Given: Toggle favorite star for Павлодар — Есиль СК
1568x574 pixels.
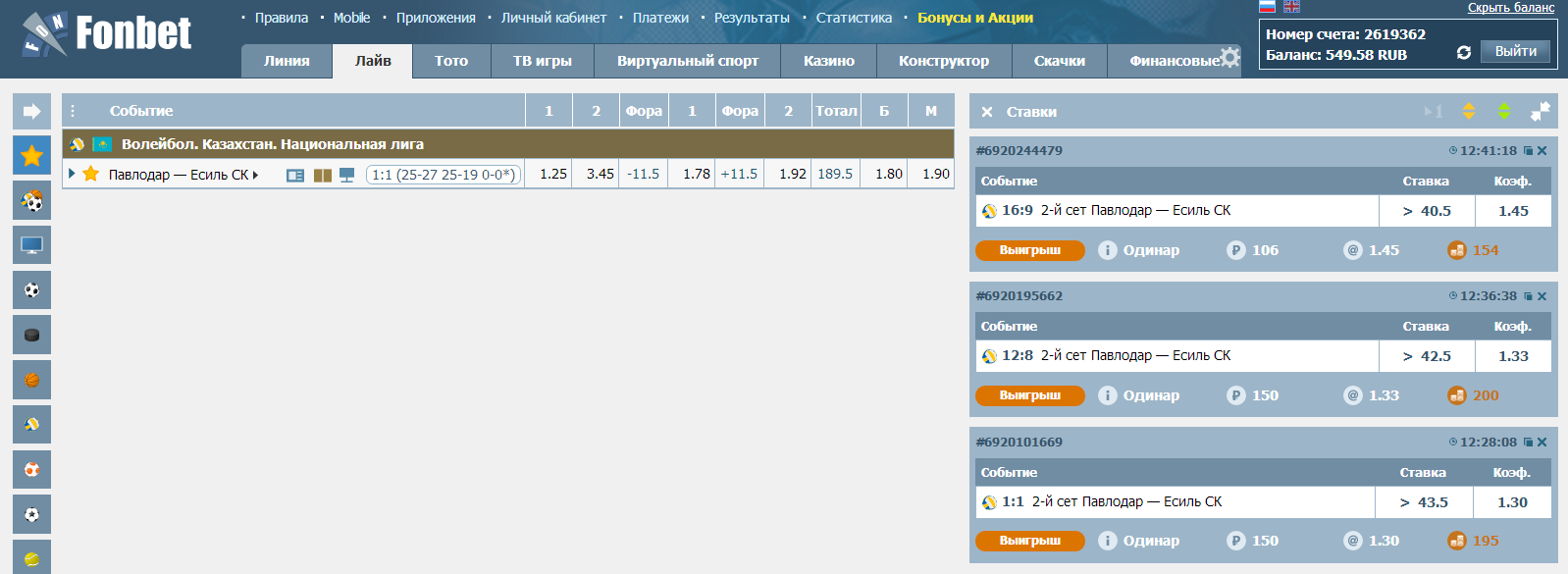Looking at the screenshot, I should tap(90, 174).
